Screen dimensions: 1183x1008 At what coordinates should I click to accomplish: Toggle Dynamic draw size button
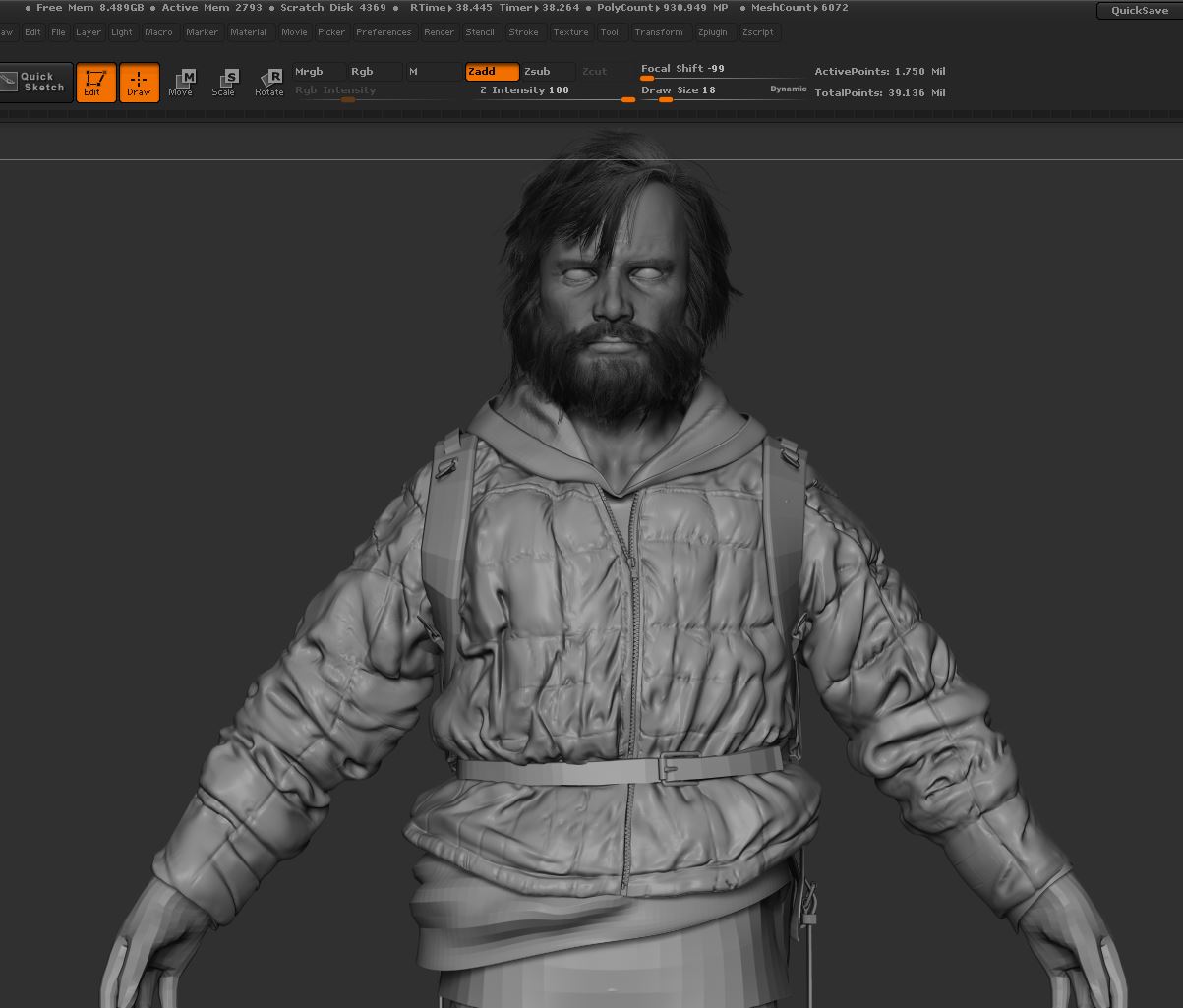pyautogui.click(x=788, y=89)
